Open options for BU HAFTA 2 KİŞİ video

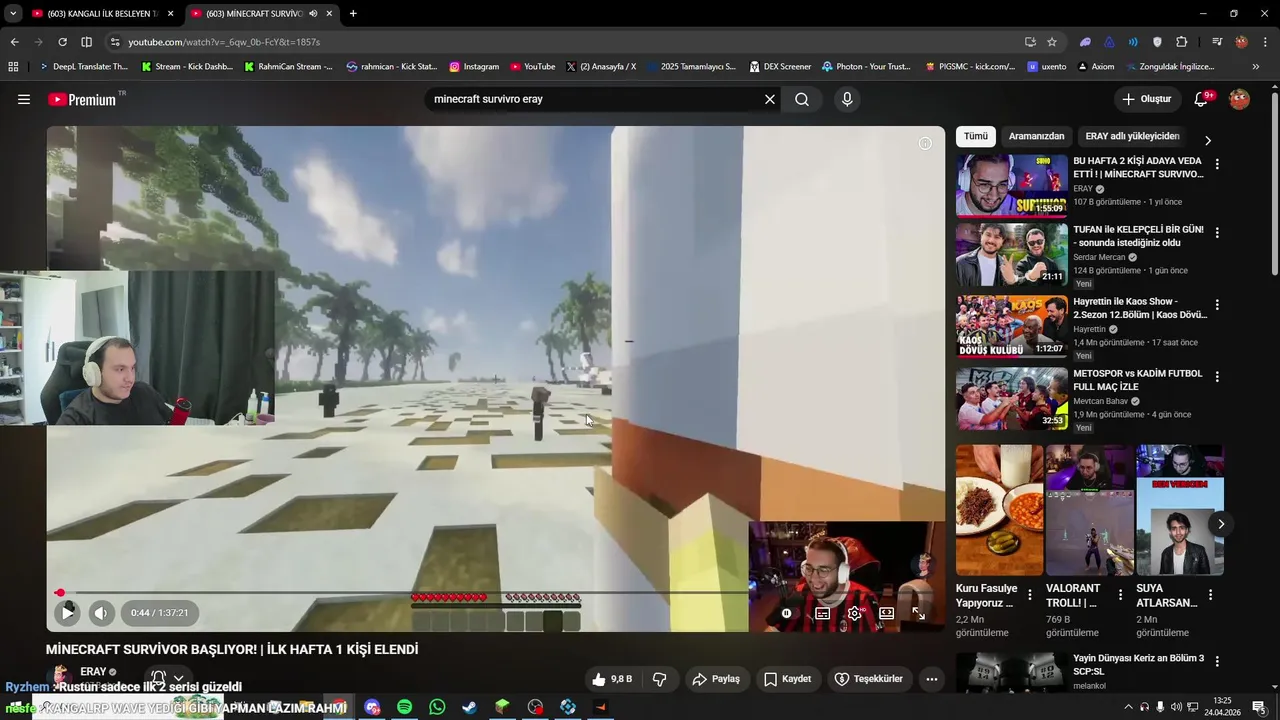tap(1217, 165)
